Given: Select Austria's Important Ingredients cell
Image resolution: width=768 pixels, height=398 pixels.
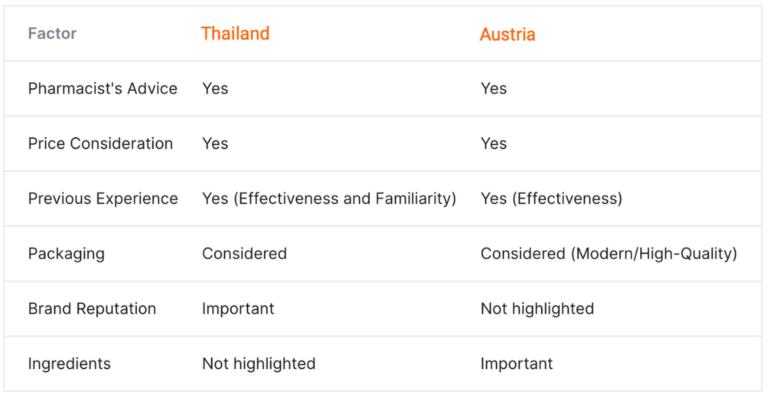Looking at the screenshot, I should tap(517, 364).
